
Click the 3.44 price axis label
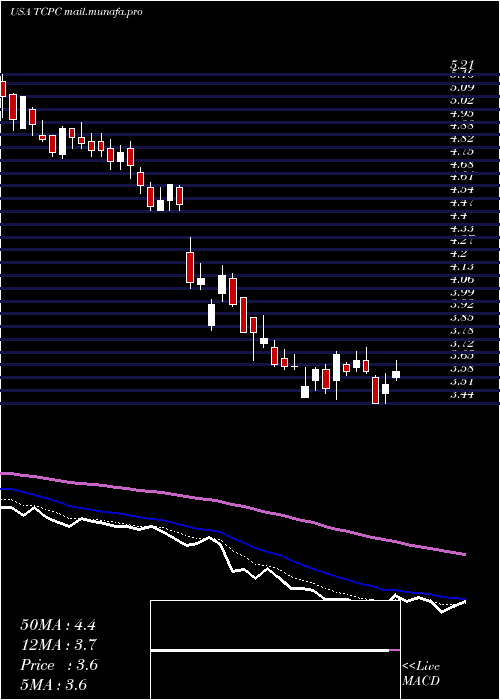[462, 395]
